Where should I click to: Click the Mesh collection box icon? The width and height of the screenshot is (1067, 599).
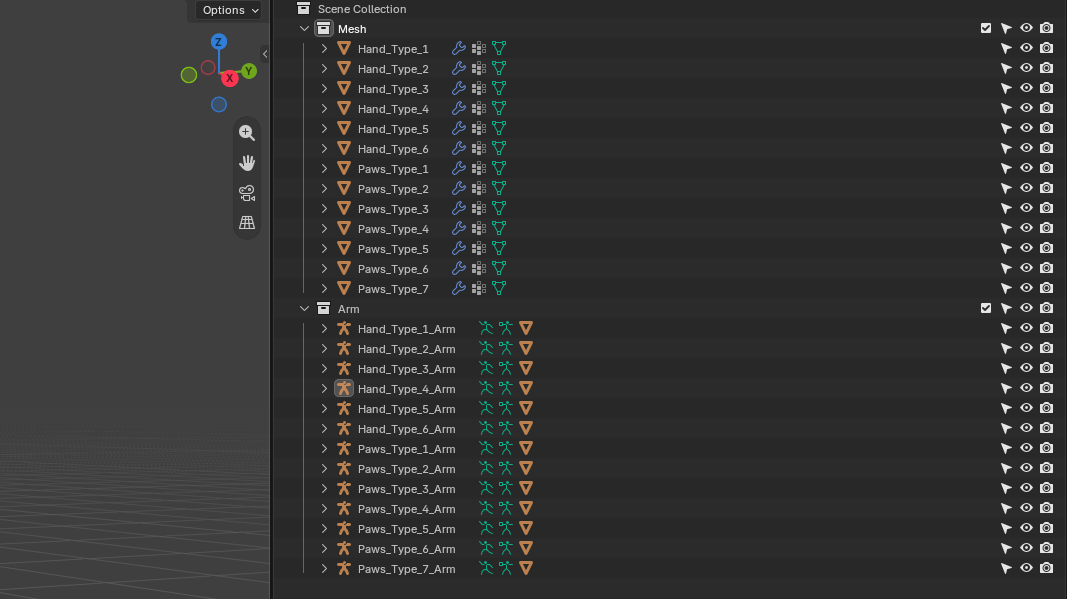coord(324,29)
